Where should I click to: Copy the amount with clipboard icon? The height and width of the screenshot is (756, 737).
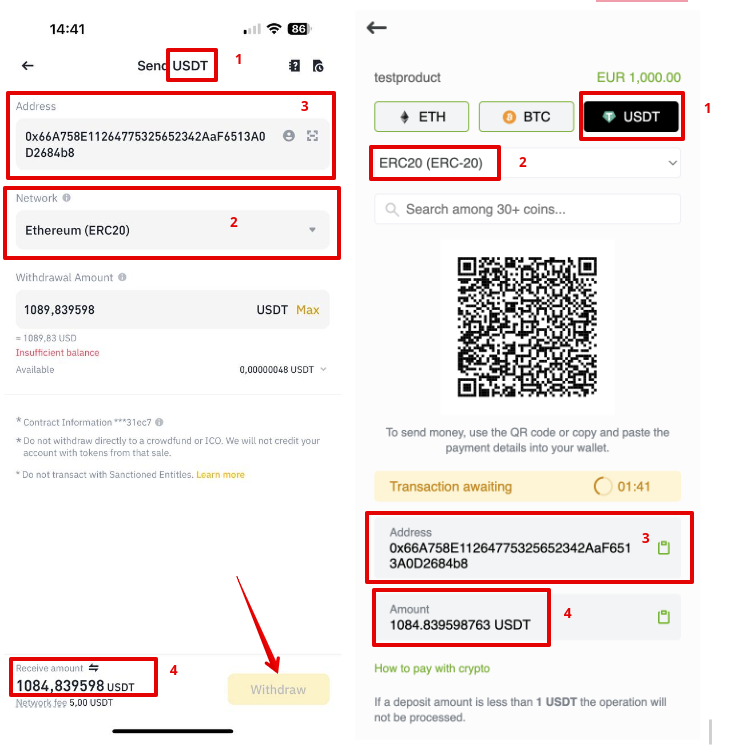point(664,617)
